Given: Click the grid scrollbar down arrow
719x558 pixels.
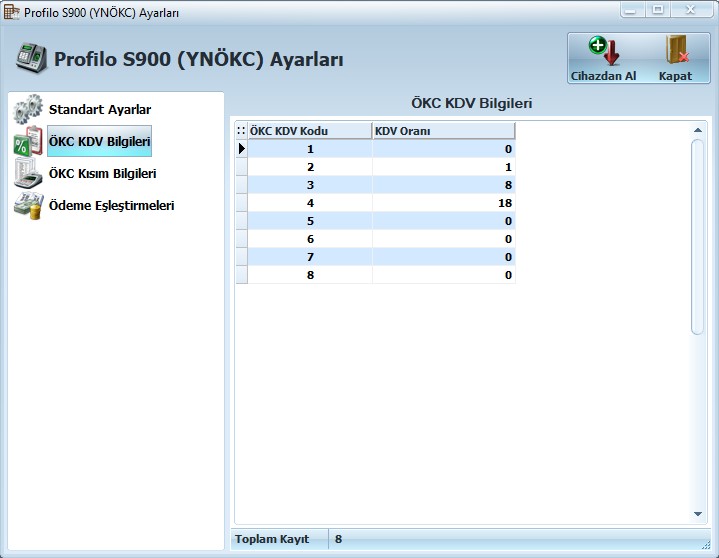Looking at the screenshot, I should pyautogui.click(x=697, y=514).
